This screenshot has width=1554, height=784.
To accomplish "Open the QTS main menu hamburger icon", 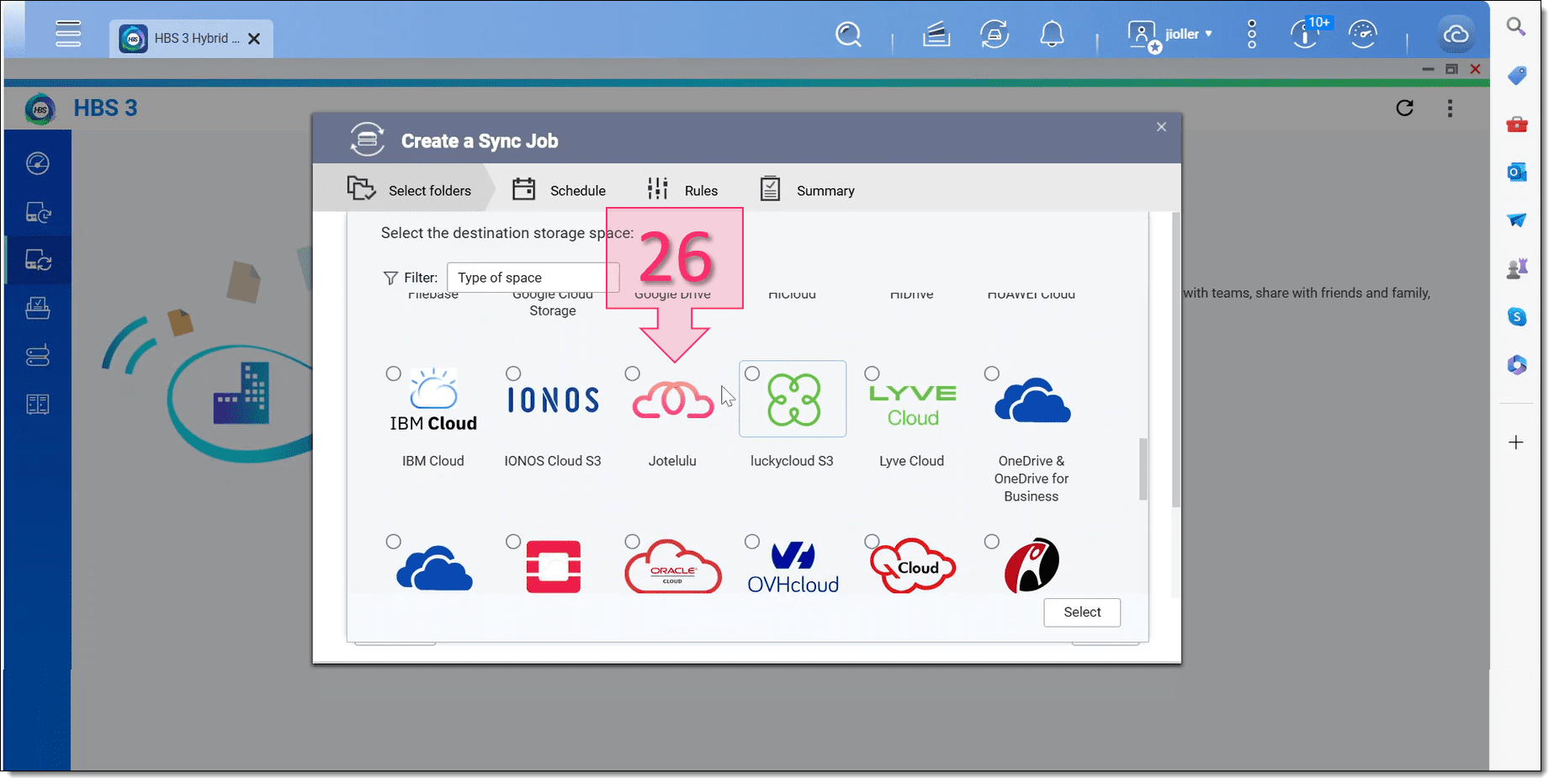I will click(68, 34).
